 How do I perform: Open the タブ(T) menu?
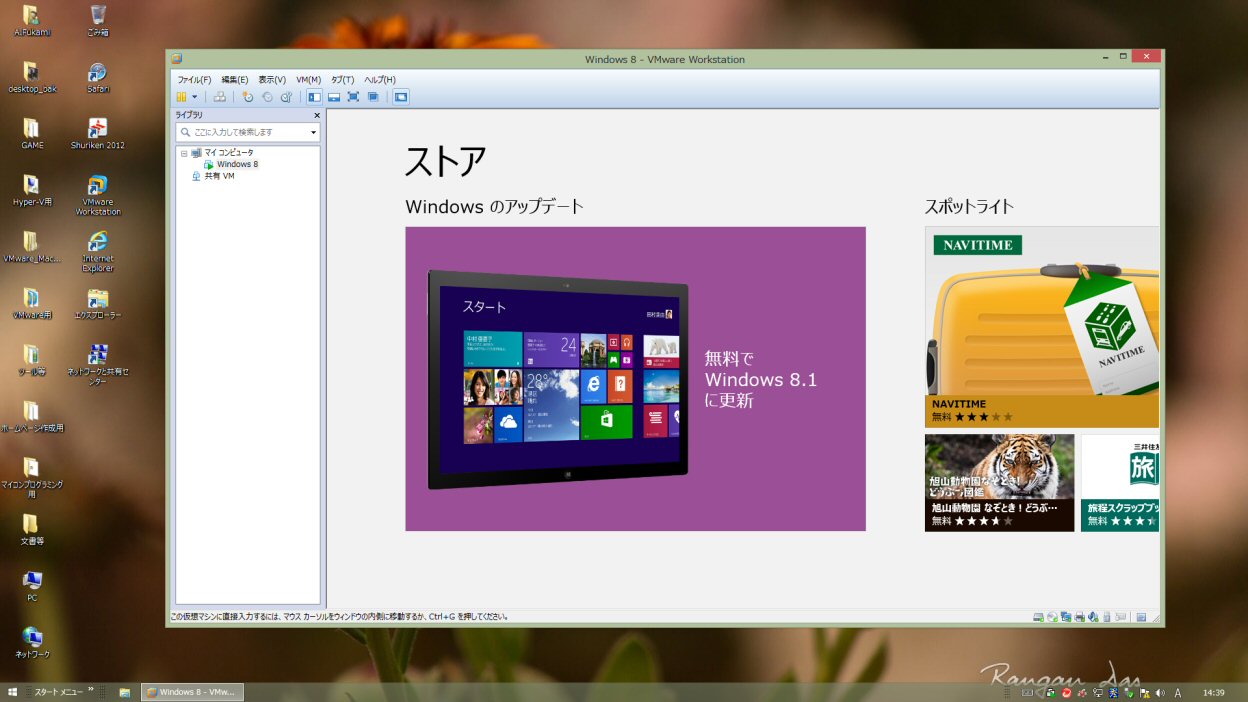tap(343, 80)
